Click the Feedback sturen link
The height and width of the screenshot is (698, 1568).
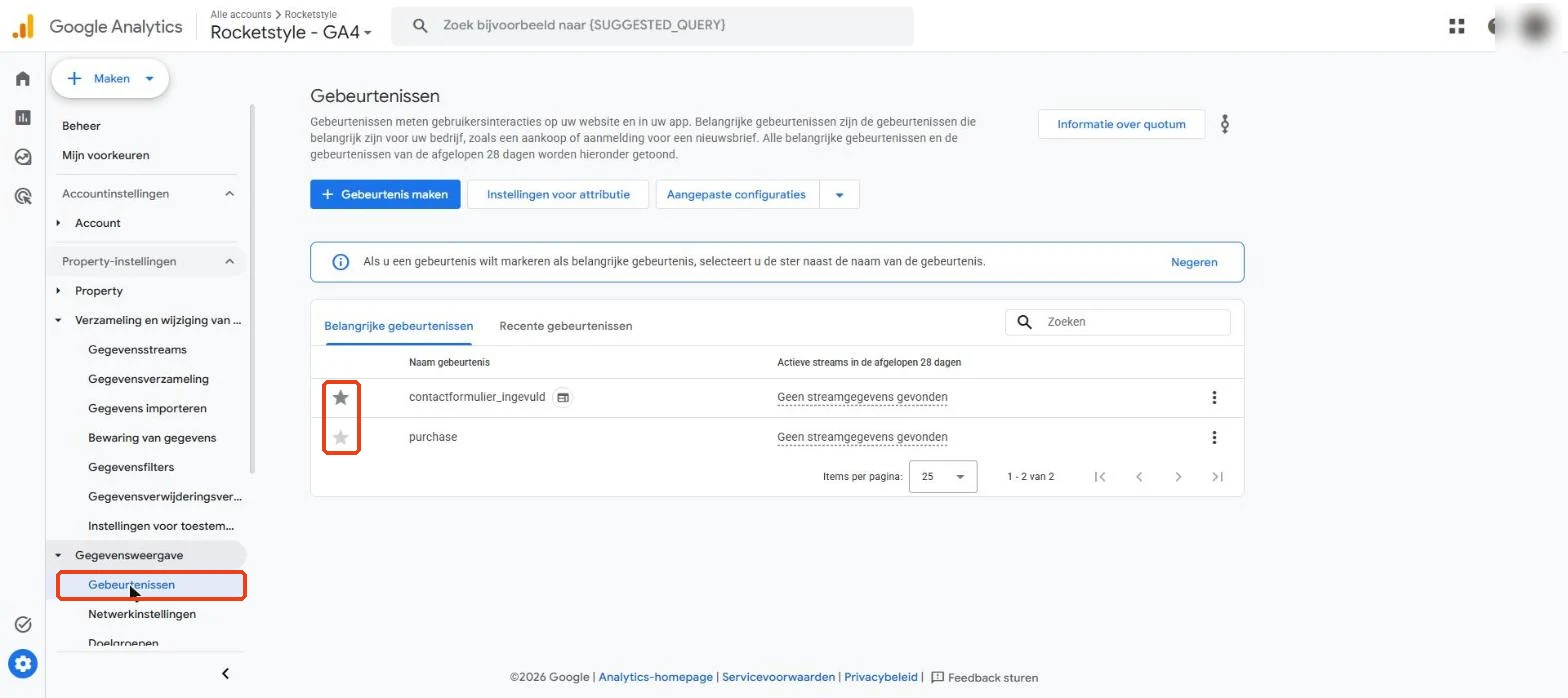pyautogui.click(x=984, y=677)
